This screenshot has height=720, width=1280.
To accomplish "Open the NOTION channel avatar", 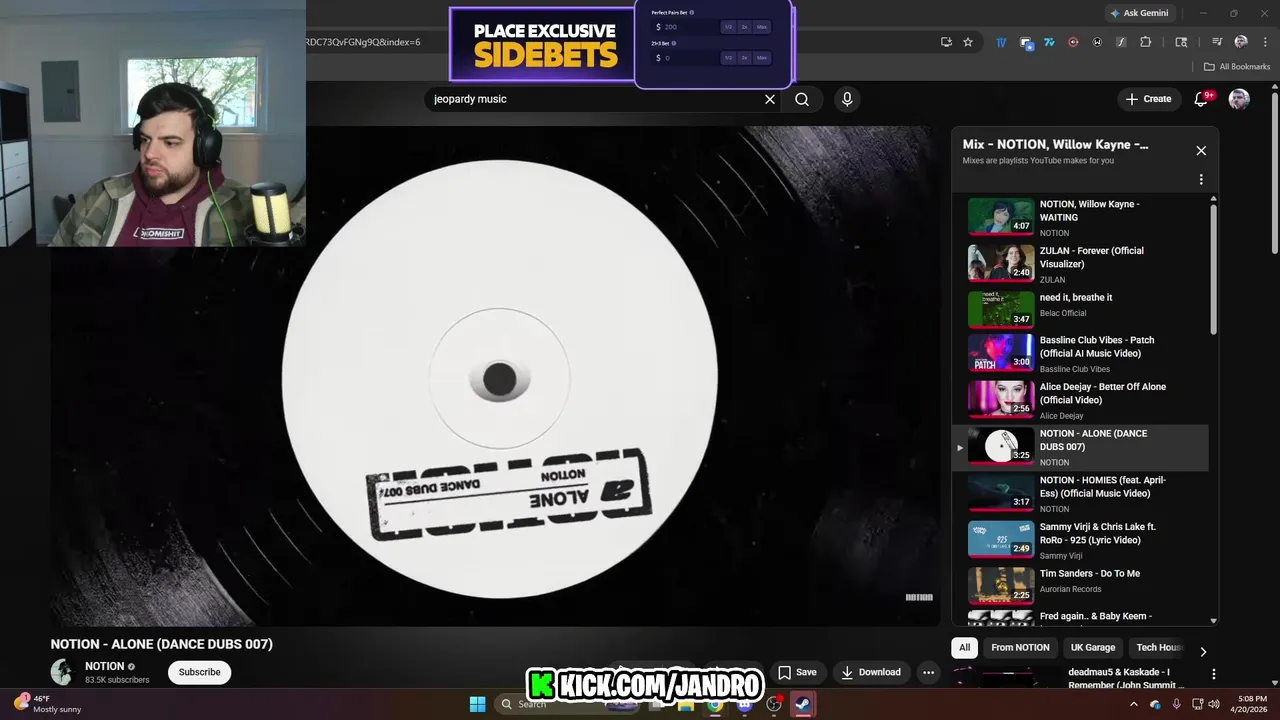I will pos(63,672).
